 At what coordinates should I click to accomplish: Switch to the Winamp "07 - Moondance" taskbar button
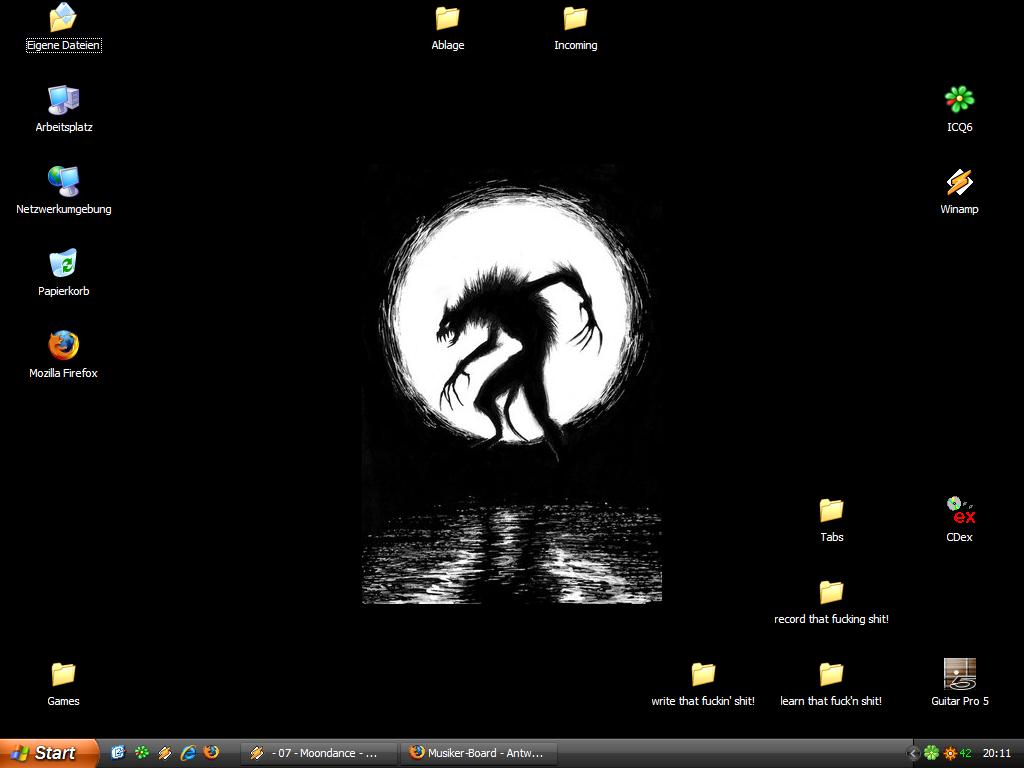click(319, 753)
